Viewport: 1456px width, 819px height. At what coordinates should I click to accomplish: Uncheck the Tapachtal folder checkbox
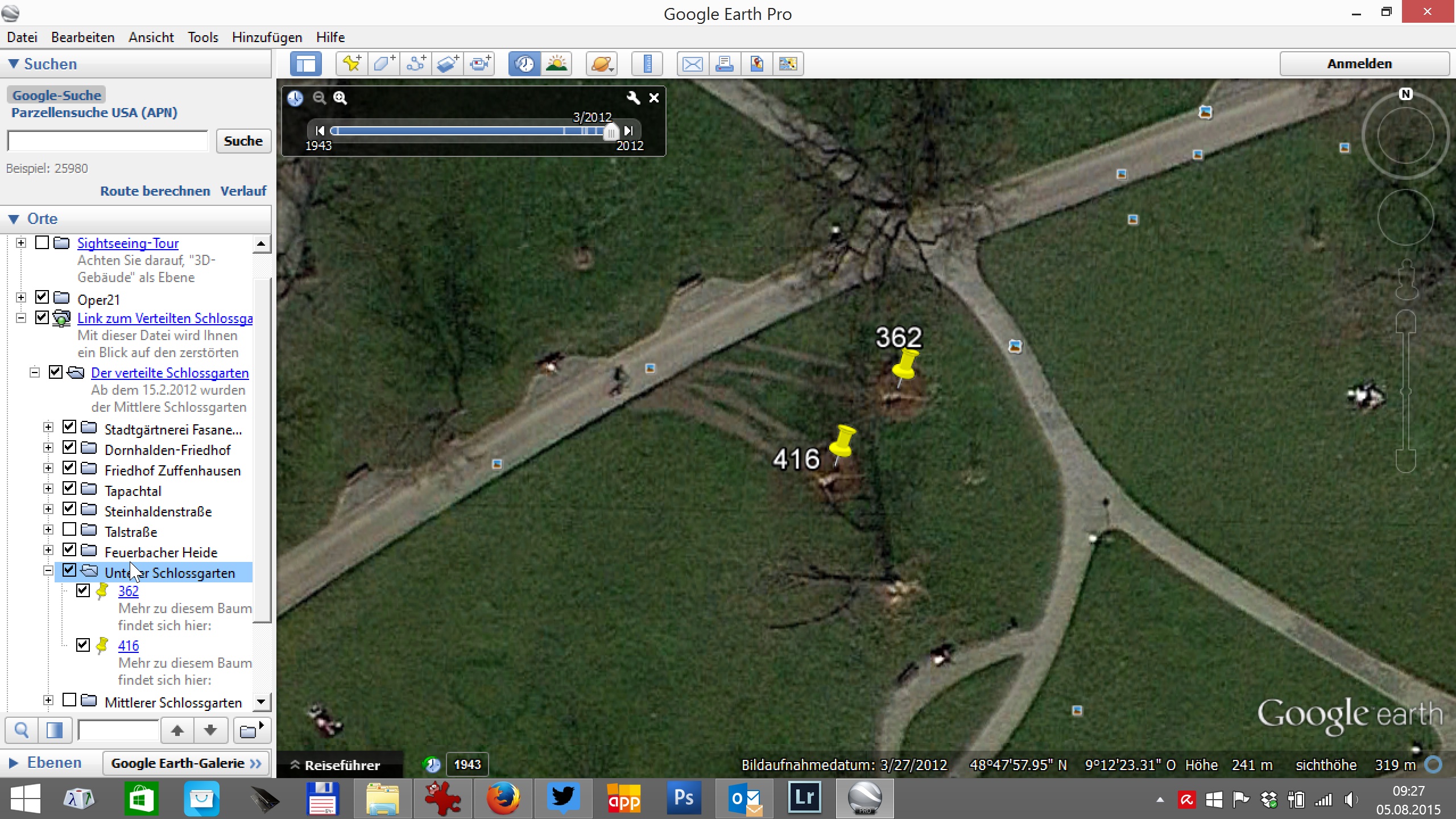(x=69, y=489)
